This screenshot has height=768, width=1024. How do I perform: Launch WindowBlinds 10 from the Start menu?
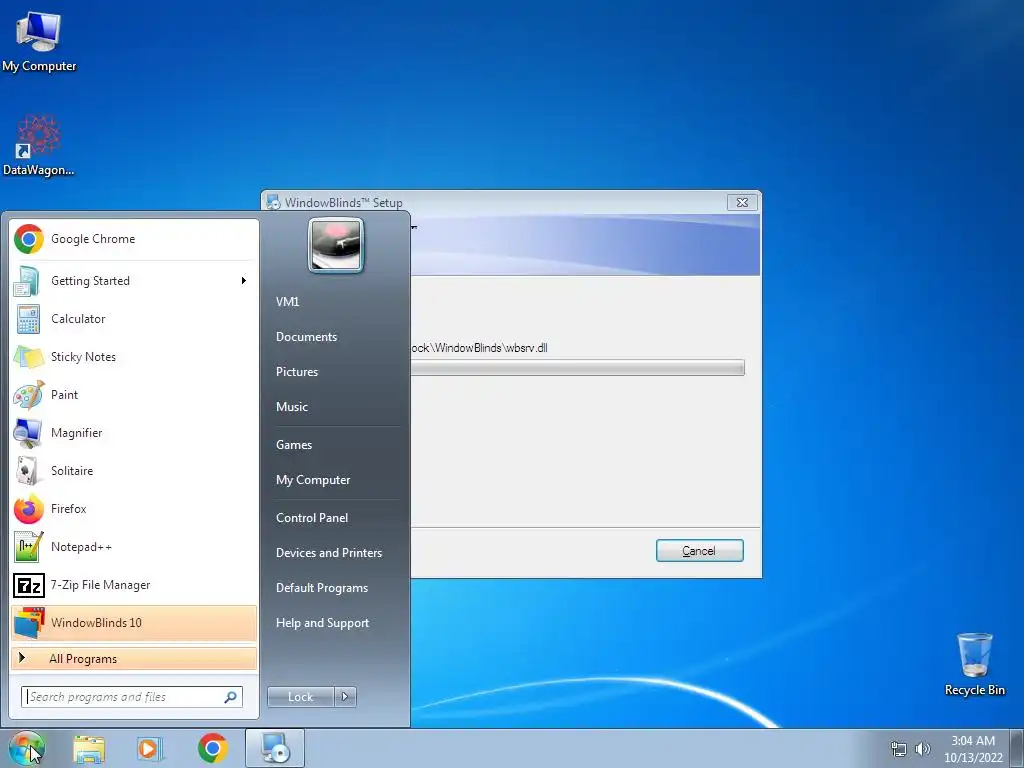click(134, 622)
